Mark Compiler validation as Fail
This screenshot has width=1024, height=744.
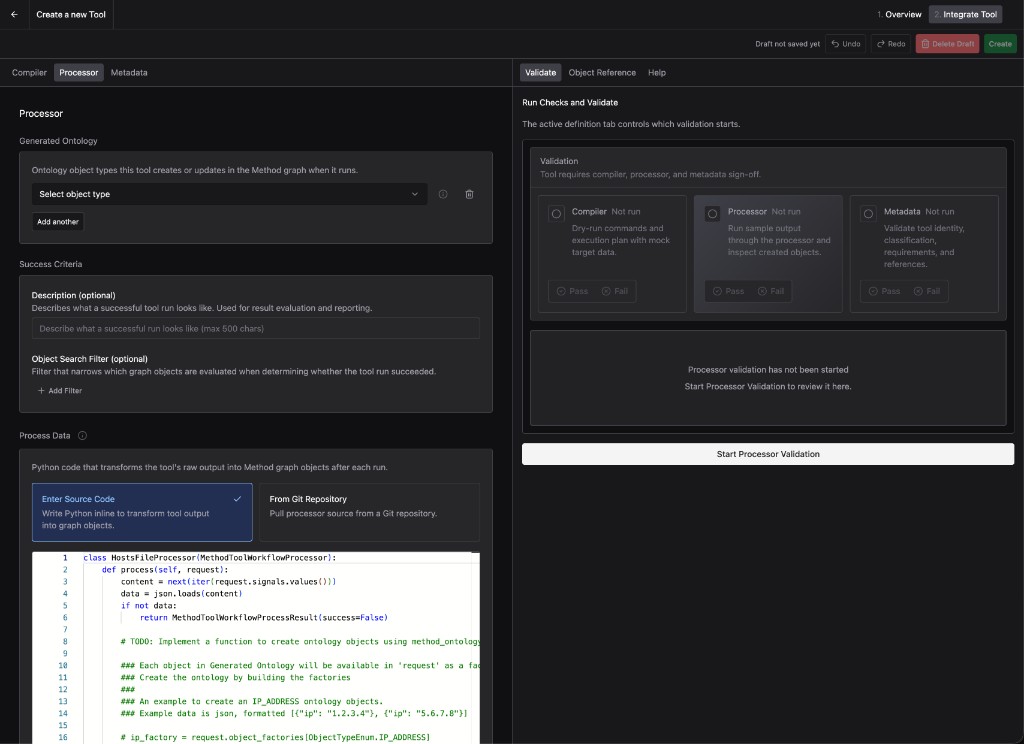coord(615,291)
